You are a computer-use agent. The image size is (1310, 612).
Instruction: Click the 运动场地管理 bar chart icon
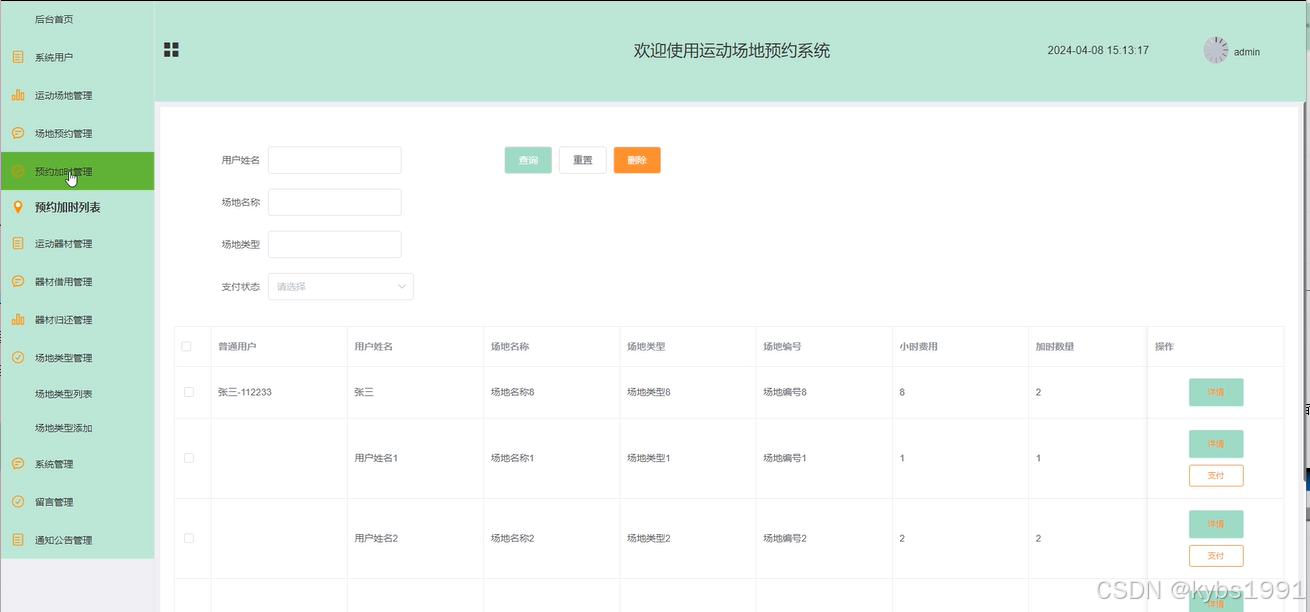(18, 95)
